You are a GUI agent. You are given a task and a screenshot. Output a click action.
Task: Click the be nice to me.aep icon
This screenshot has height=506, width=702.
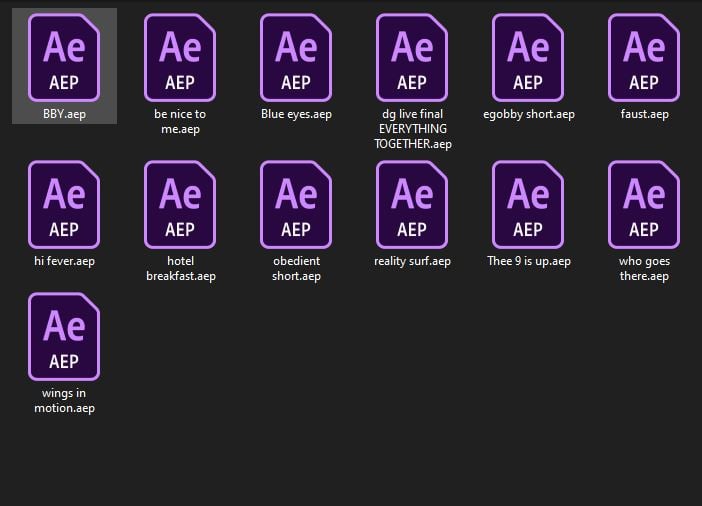coord(180,58)
